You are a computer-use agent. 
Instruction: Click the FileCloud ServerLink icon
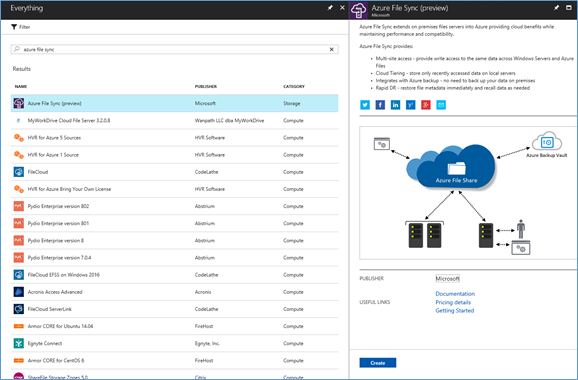coord(19,309)
